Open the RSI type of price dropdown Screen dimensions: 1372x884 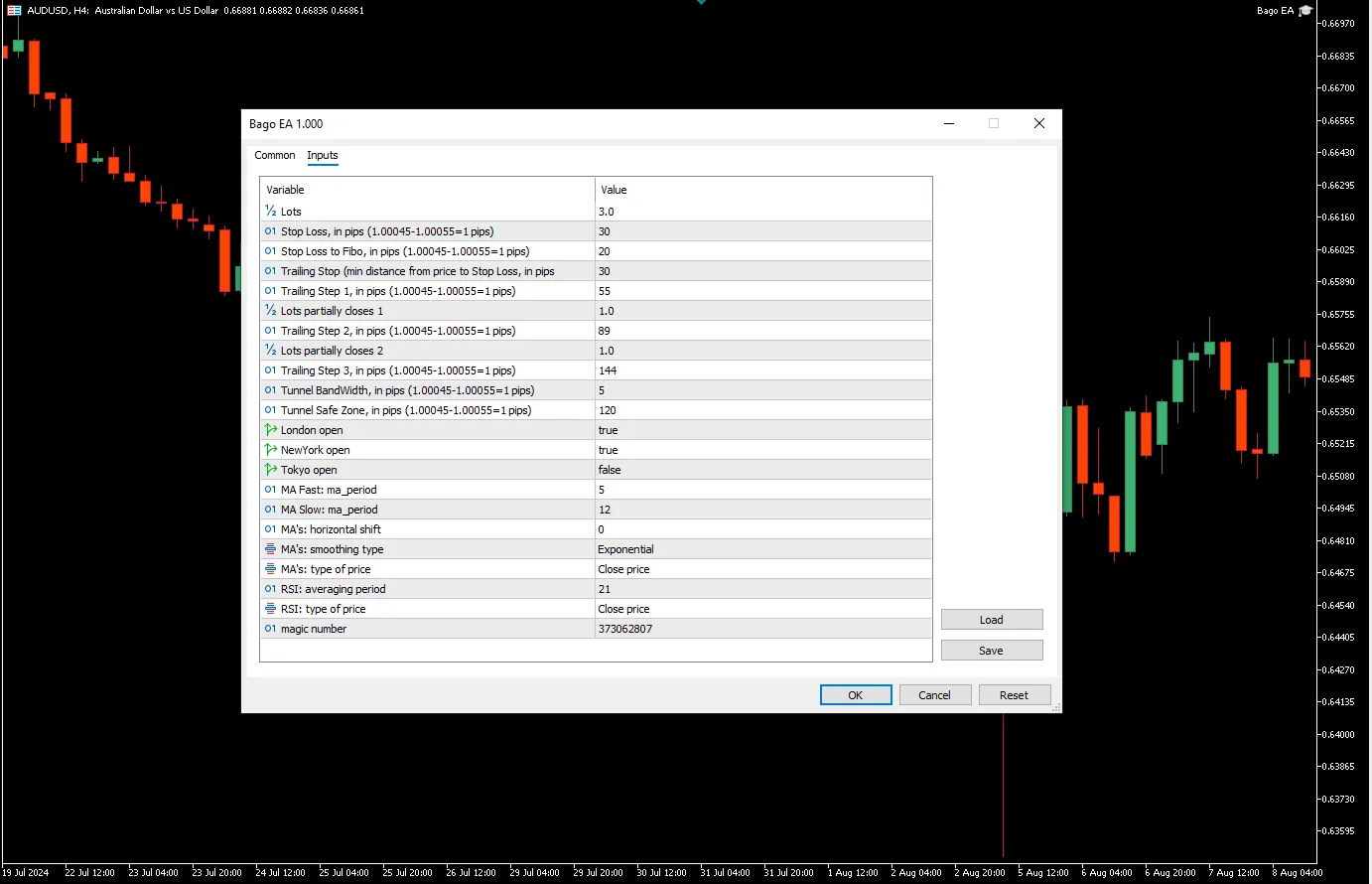tap(762, 609)
